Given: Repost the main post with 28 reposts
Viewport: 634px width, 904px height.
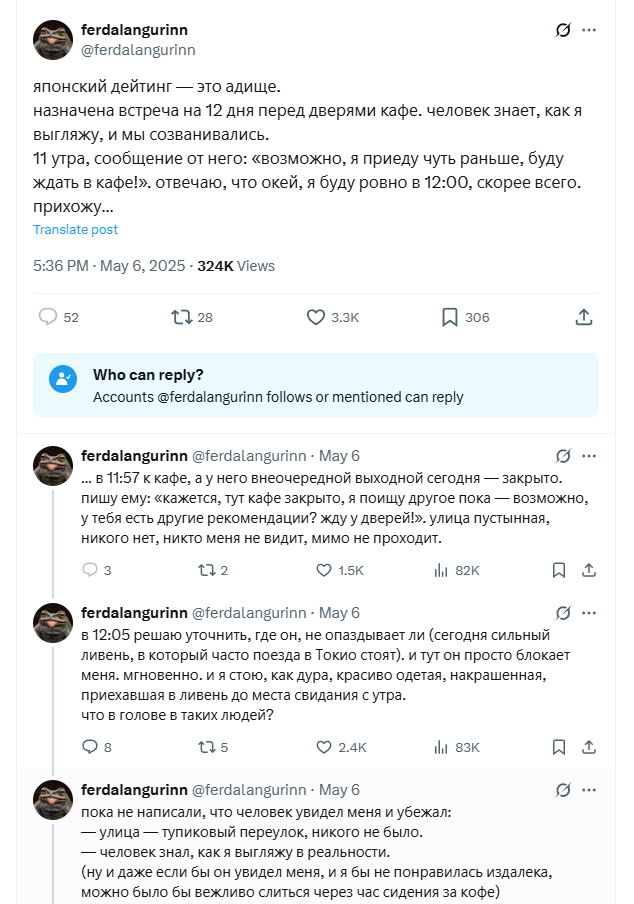Looking at the screenshot, I should click(181, 317).
